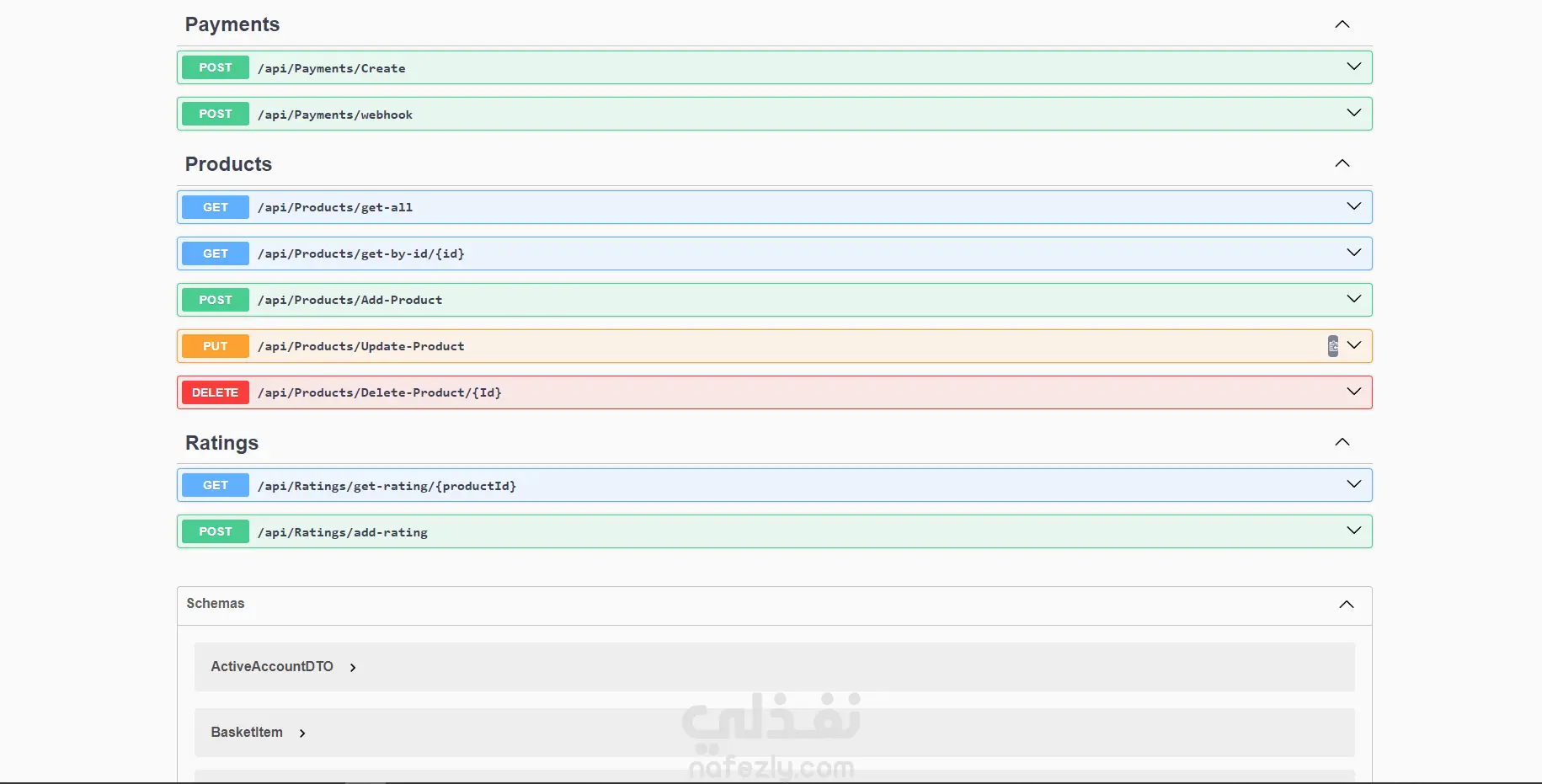Click the GET badge for Products/get-all
Screen dimensions: 1542x784
(216, 207)
